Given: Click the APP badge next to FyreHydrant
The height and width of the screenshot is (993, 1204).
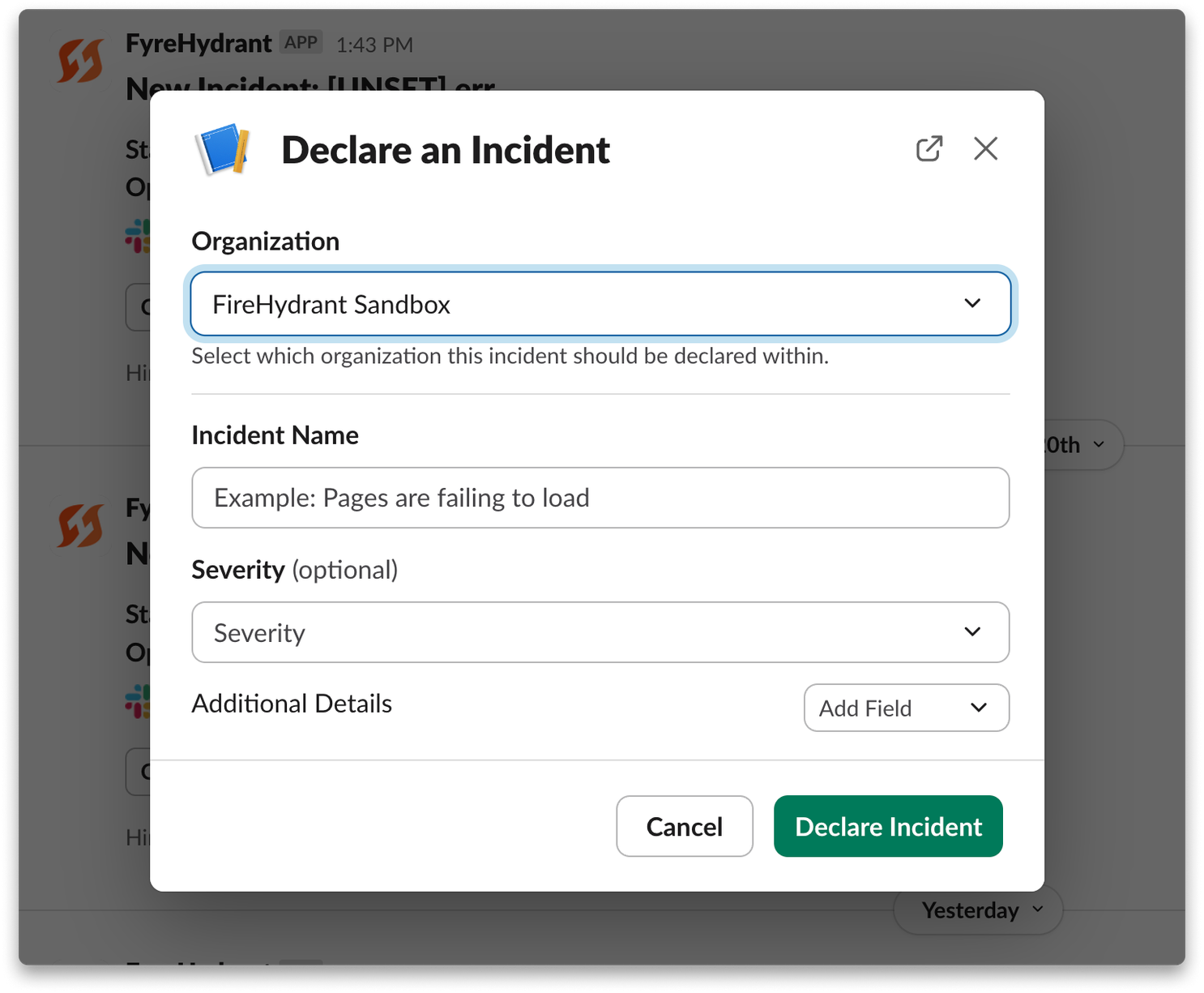Looking at the screenshot, I should [301, 42].
